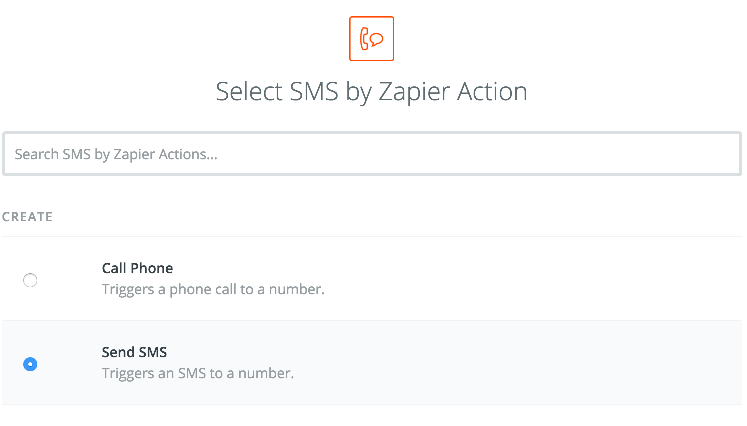Click the 'Select SMS by Zapier Action' heading
This screenshot has width=747, height=426.
372,91
